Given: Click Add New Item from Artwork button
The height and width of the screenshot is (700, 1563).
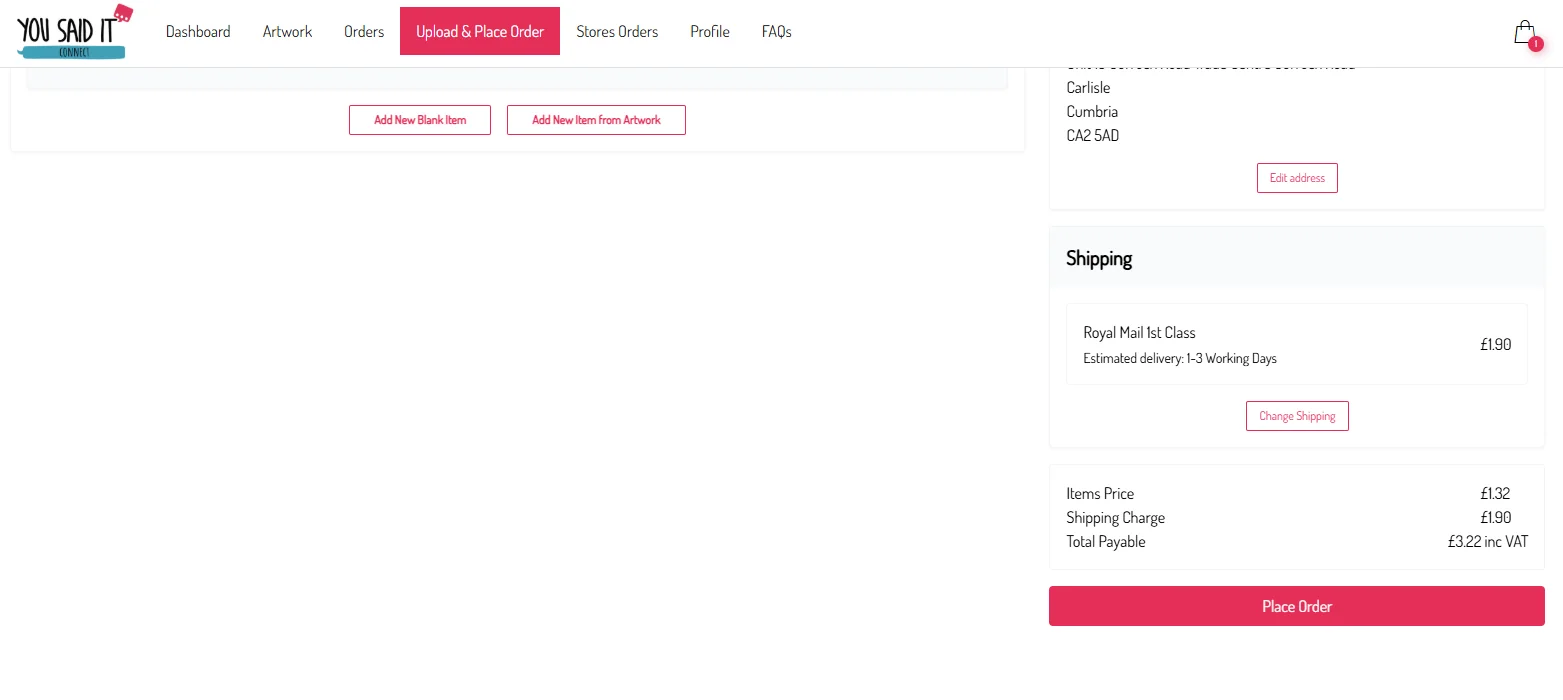Looking at the screenshot, I should tap(596, 120).
